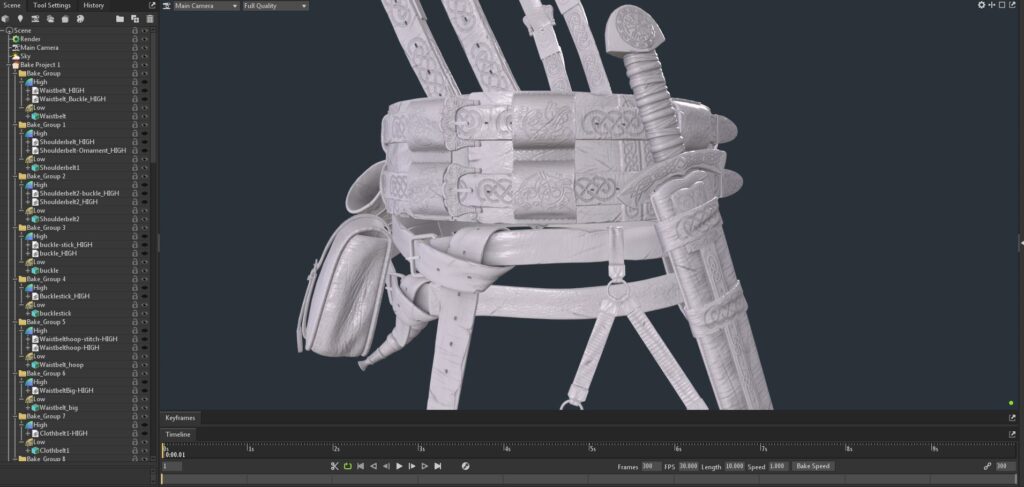This screenshot has width=1024, height=487.
Task: Click the camera icon beside Main Camera dropdown
Action: (167, 5)
